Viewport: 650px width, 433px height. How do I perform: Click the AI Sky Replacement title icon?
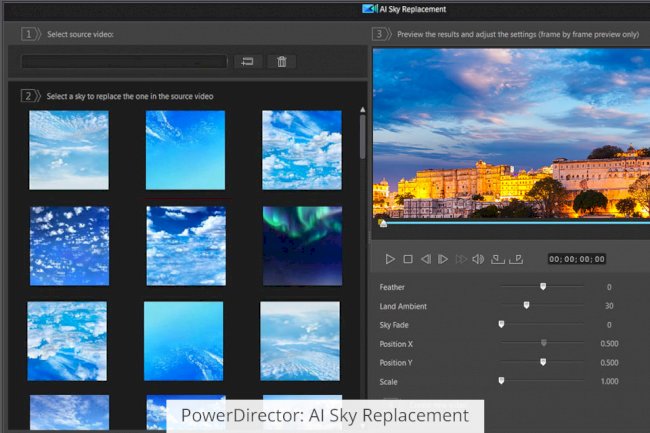tap(370, 9)
